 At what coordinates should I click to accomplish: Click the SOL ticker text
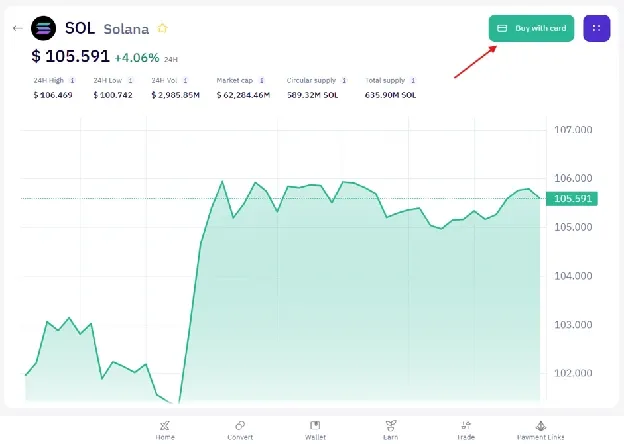tap(80, 28)
